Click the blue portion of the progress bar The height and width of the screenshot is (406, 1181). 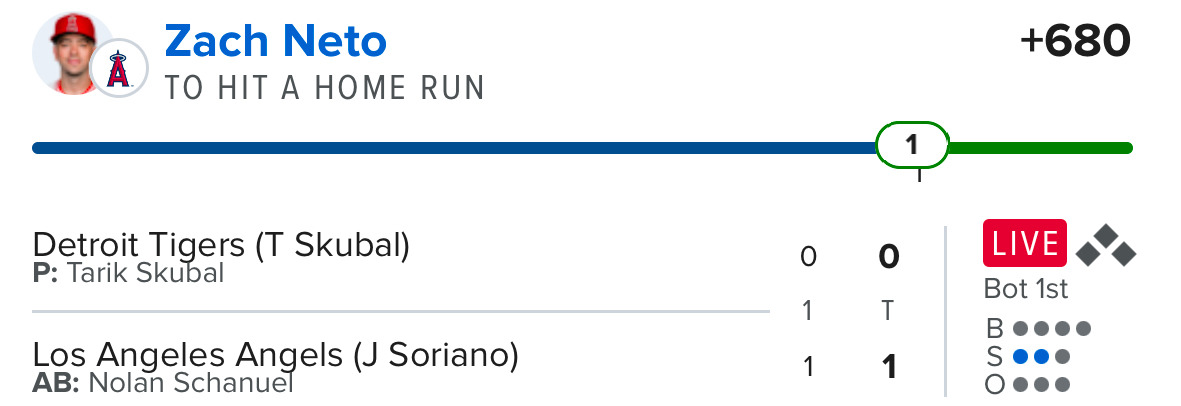coord(450,148)
